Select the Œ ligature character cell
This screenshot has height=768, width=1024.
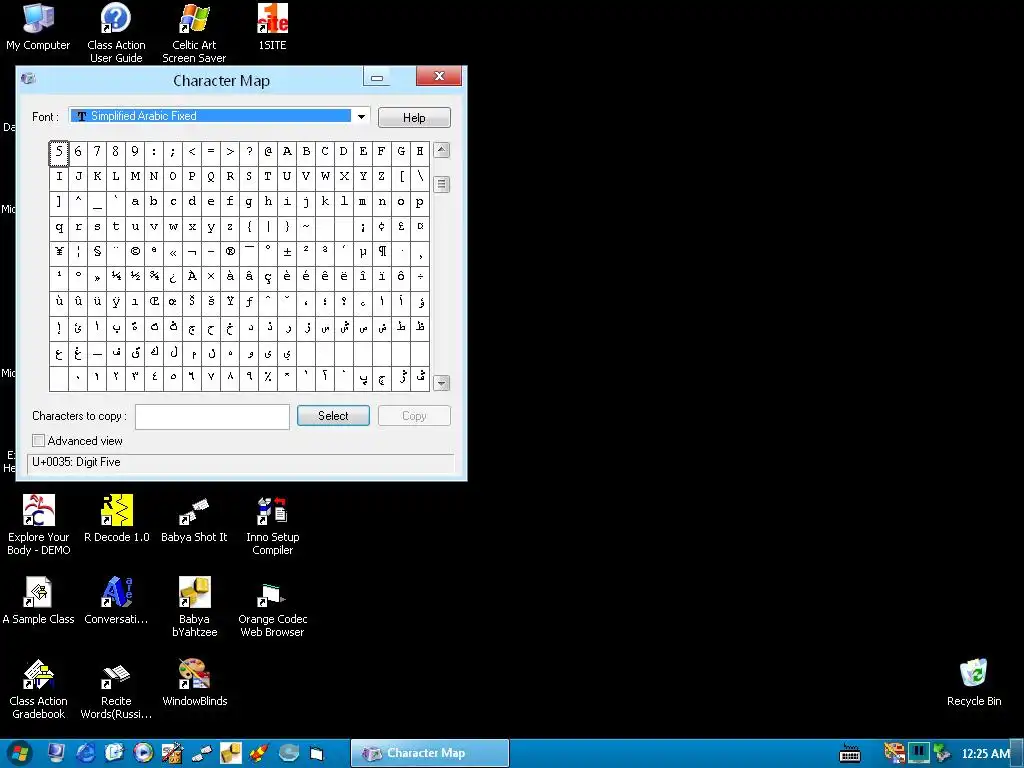coord(154,303)
